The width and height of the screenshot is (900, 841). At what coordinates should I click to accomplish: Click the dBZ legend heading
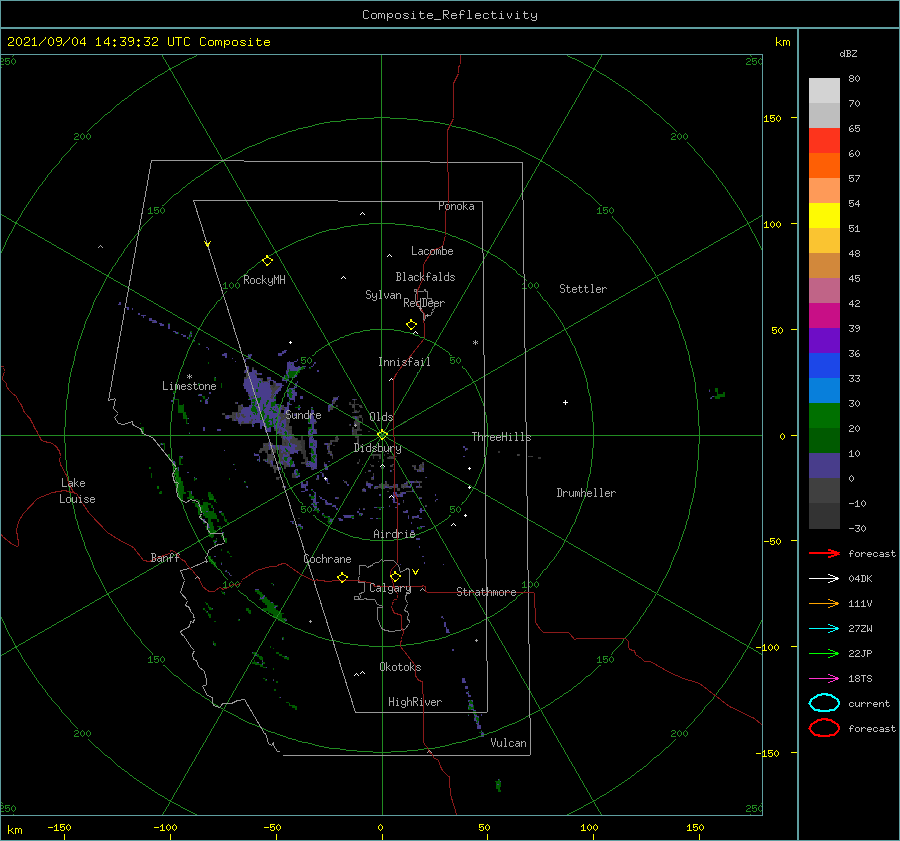coord(848,53)
